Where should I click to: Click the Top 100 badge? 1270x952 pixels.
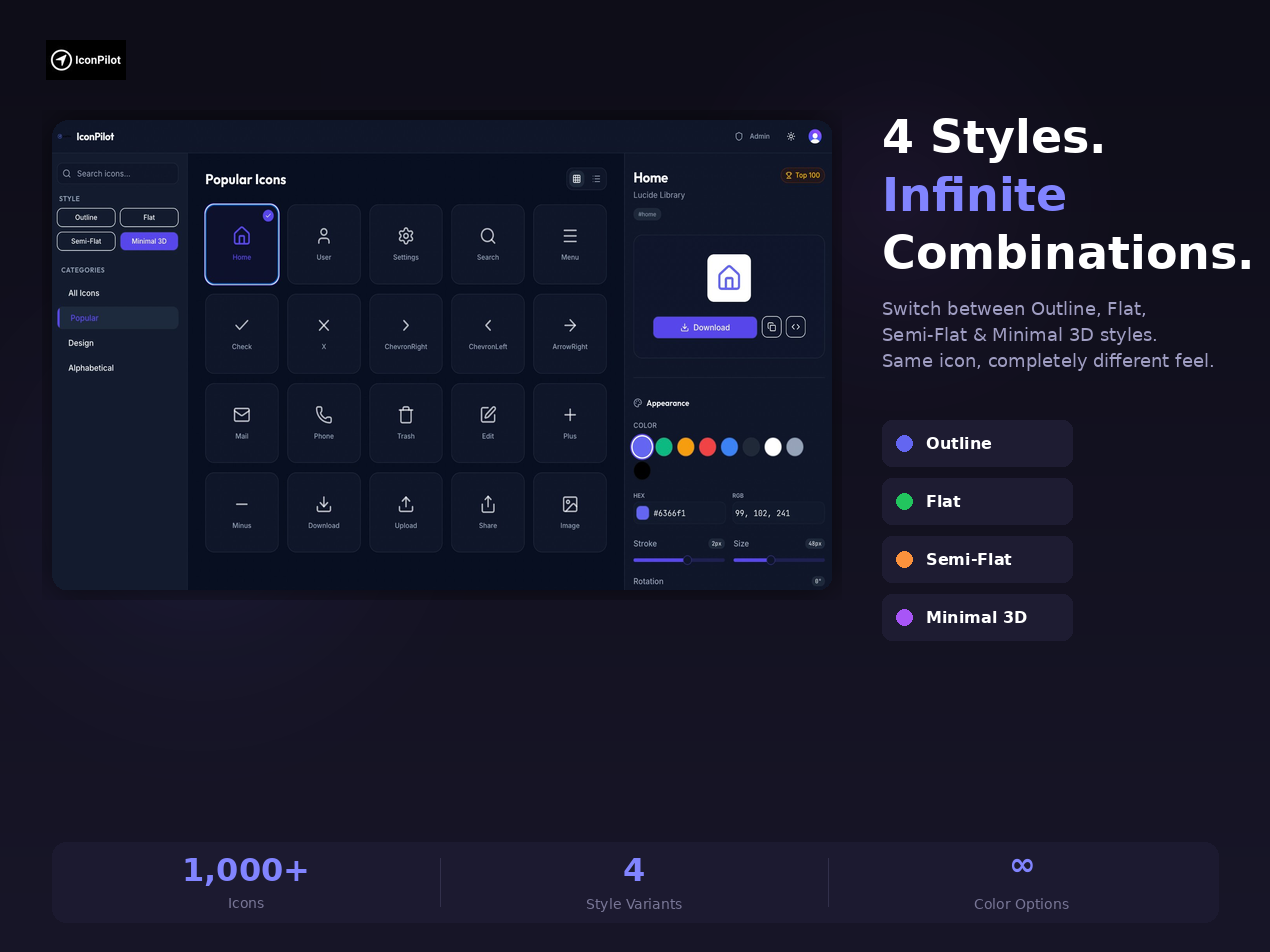[x=802, y=174]
